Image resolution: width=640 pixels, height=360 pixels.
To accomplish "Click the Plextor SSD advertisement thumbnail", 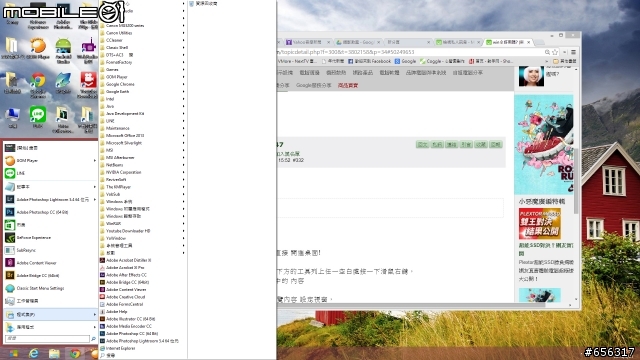I will [540, 224].
